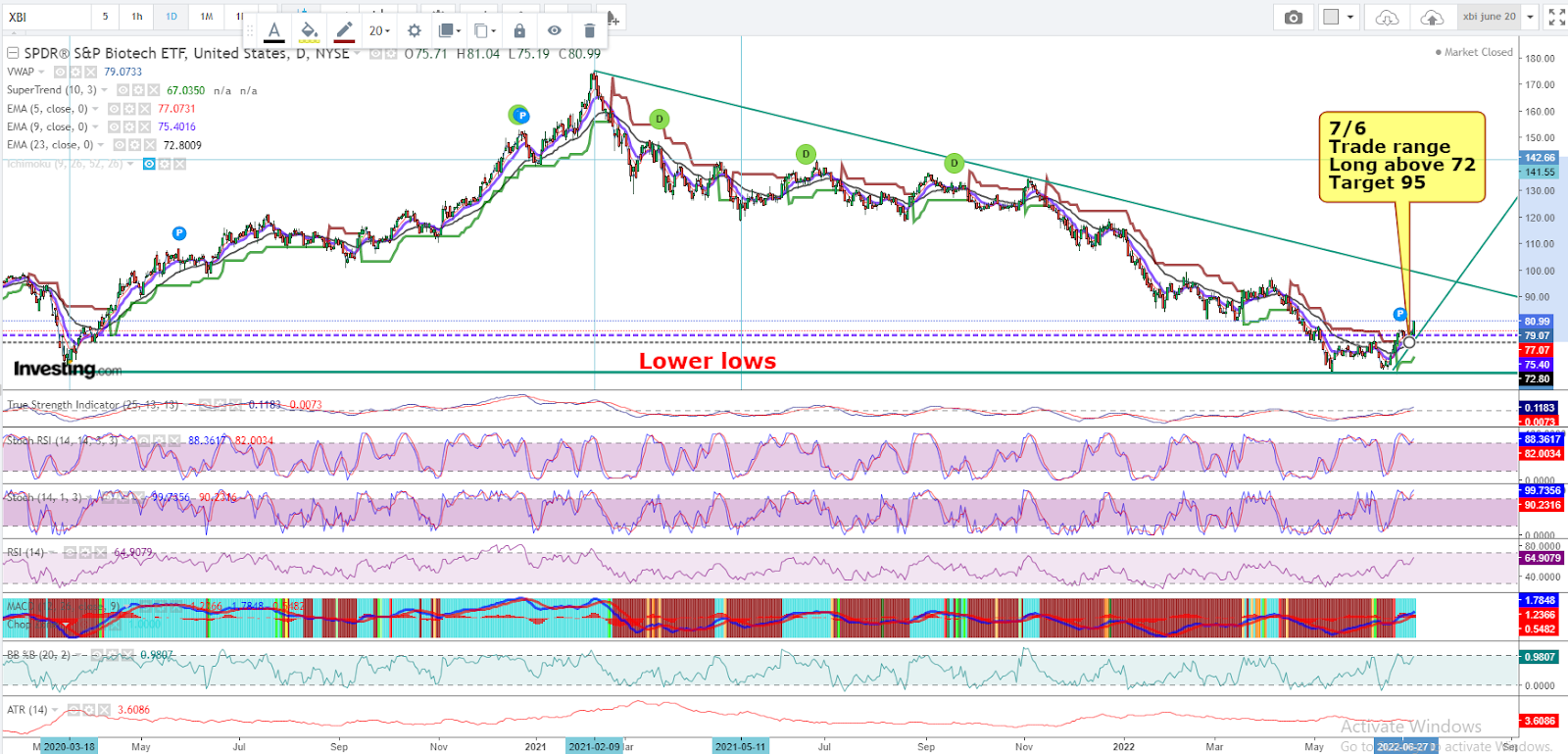Remove the Stoch RSI indicator
Screen dimensions: 1568x754
pyautogui.click(x=173, y=440)
